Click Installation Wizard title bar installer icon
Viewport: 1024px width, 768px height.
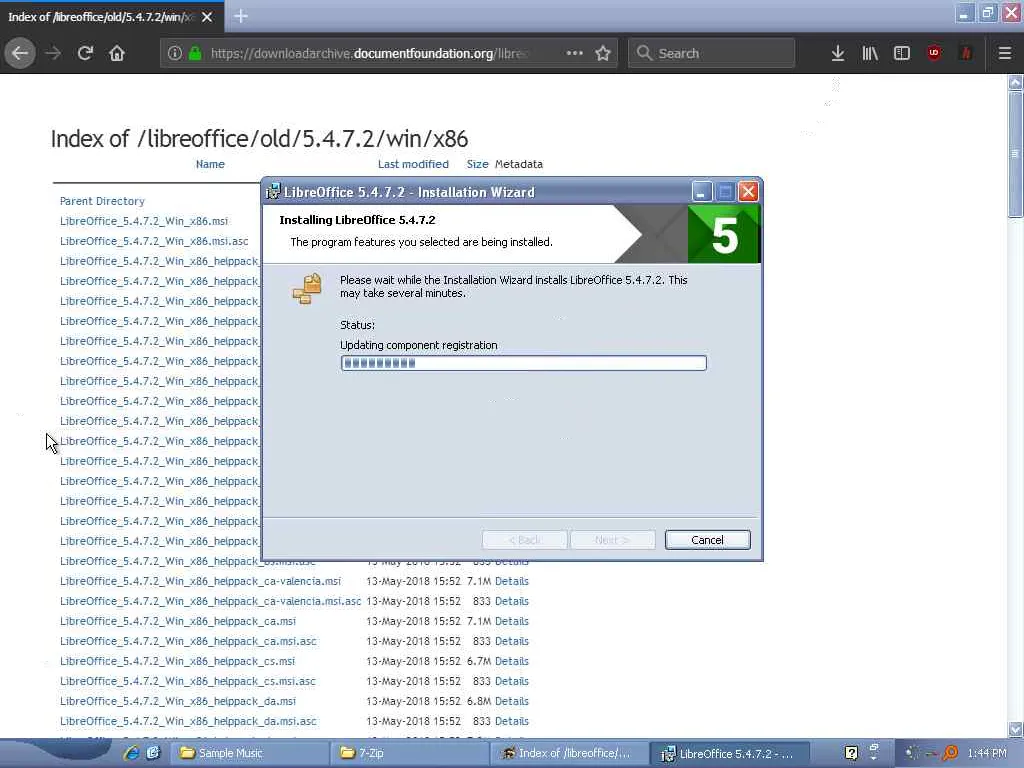click(x=272, y=191)
